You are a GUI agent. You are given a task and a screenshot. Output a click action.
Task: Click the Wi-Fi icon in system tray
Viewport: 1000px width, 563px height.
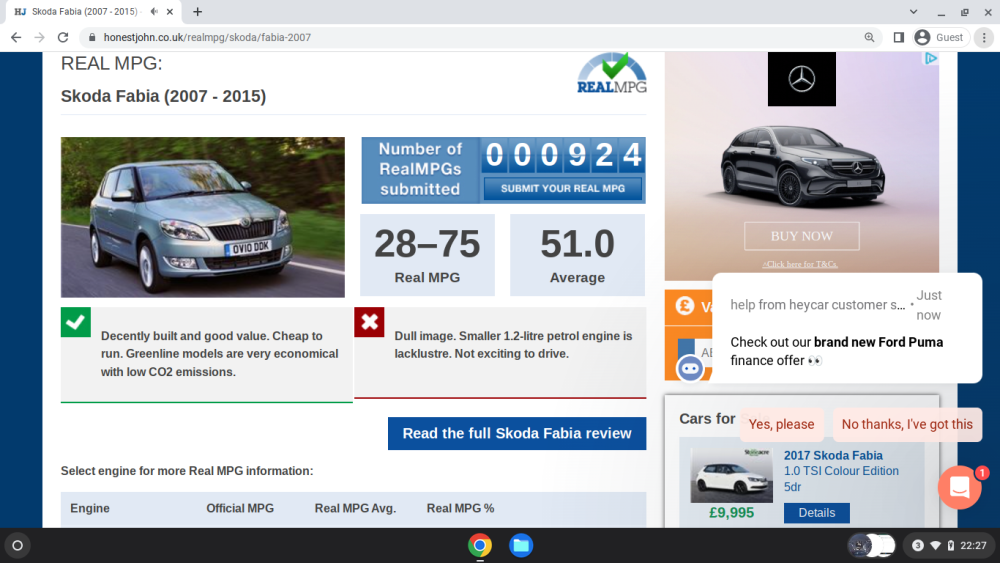click(x=936, y=546)
